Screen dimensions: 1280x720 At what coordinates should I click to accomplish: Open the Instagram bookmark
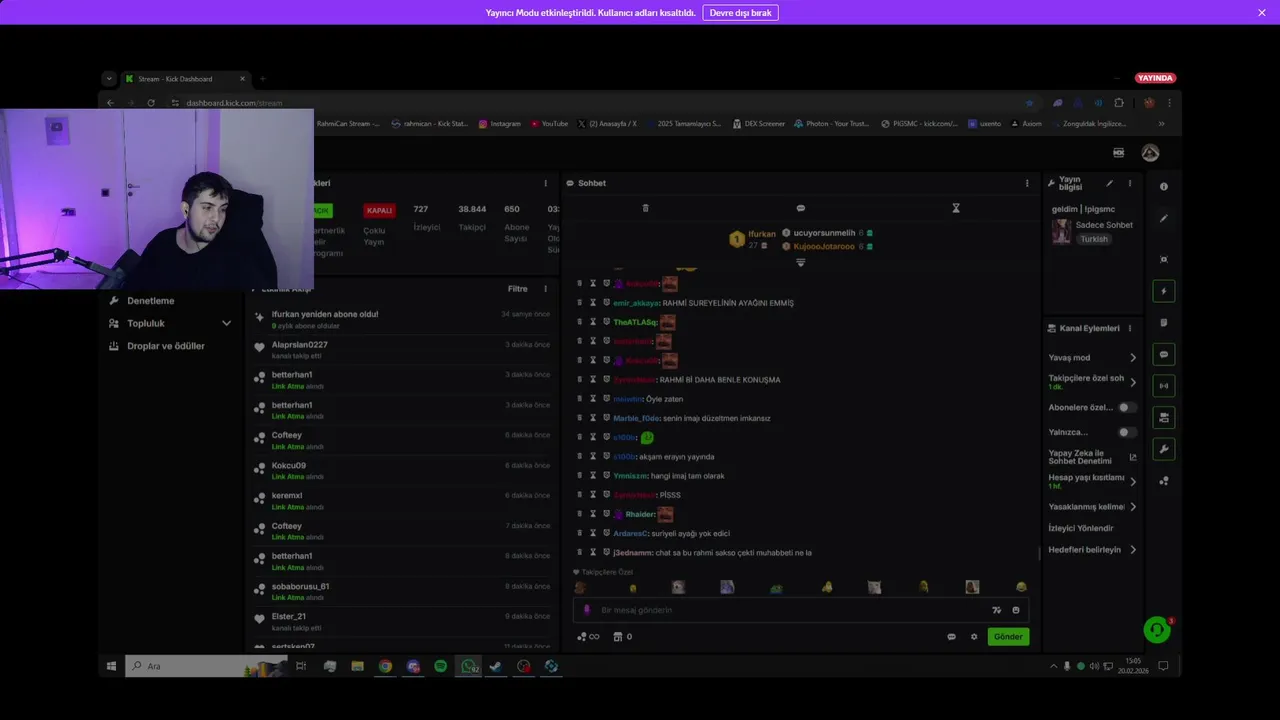pos(499,124)
